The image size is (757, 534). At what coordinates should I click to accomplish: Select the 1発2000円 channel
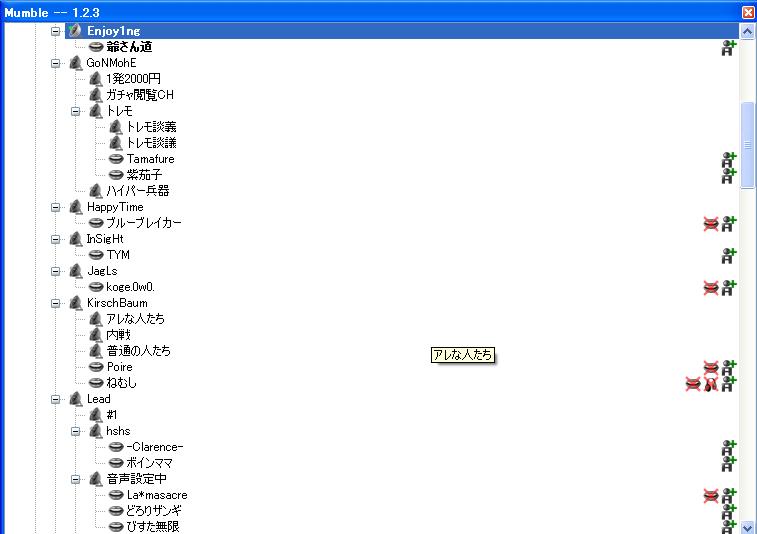(x=133, y=79)
